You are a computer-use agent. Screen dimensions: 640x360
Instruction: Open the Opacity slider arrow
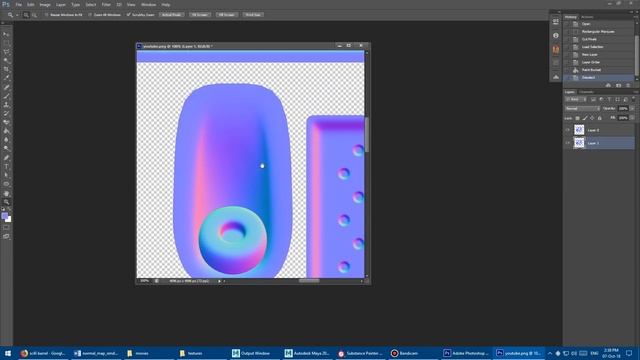632,109
